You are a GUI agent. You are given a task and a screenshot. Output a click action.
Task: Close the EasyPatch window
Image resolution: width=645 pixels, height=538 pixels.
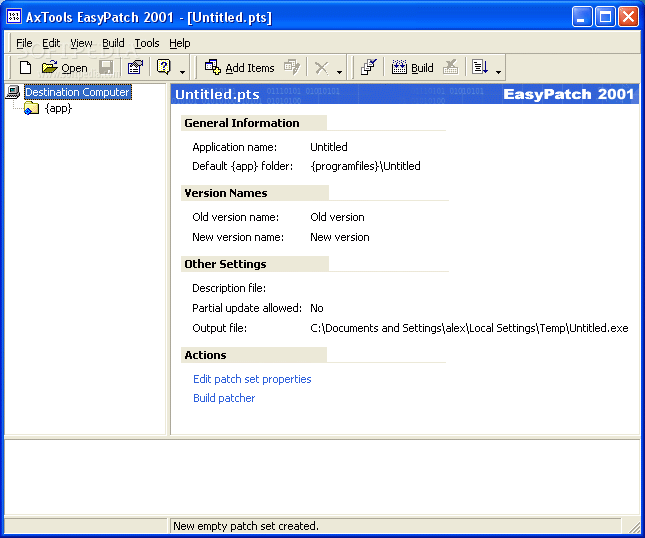[x=629, y=17]
